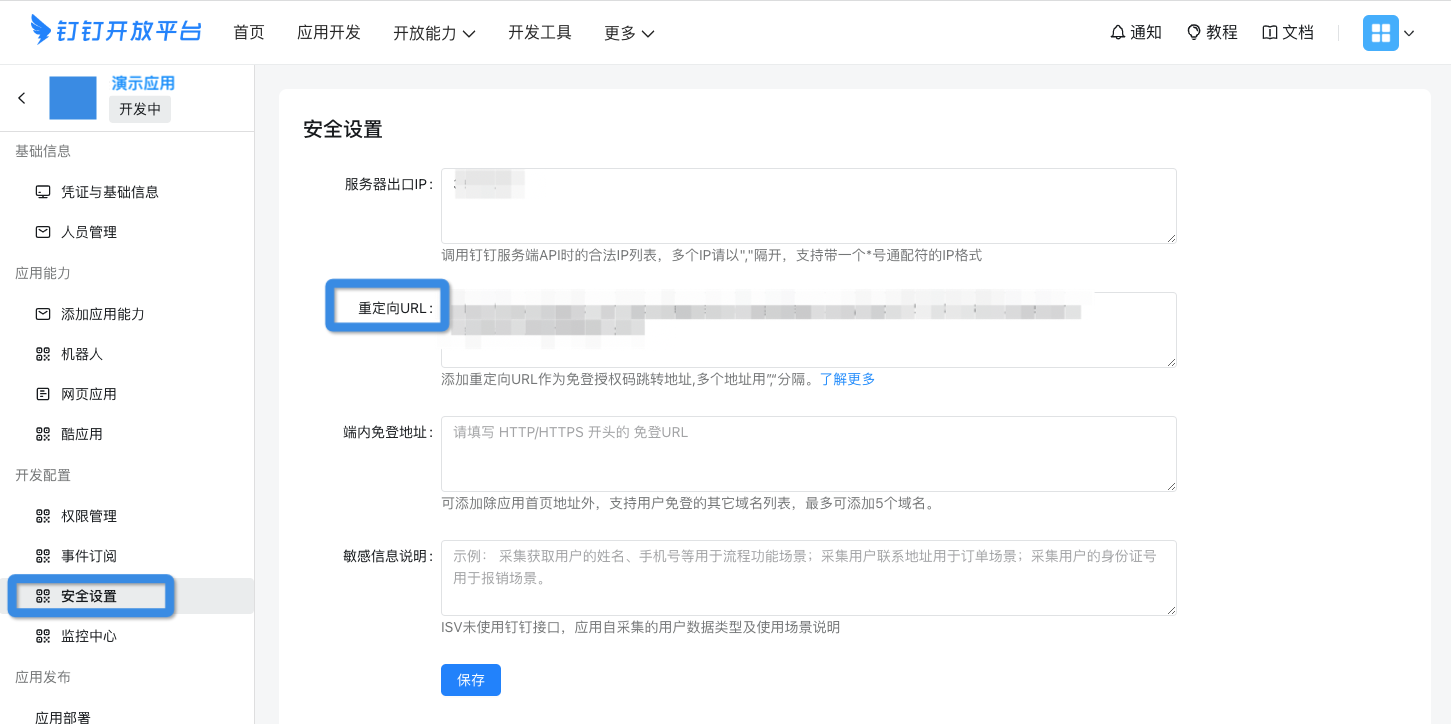The width and height of the screenshot is (1451, 724).
Task: Click the 权限管理 QR-style icon
Action: coord(43,515)
